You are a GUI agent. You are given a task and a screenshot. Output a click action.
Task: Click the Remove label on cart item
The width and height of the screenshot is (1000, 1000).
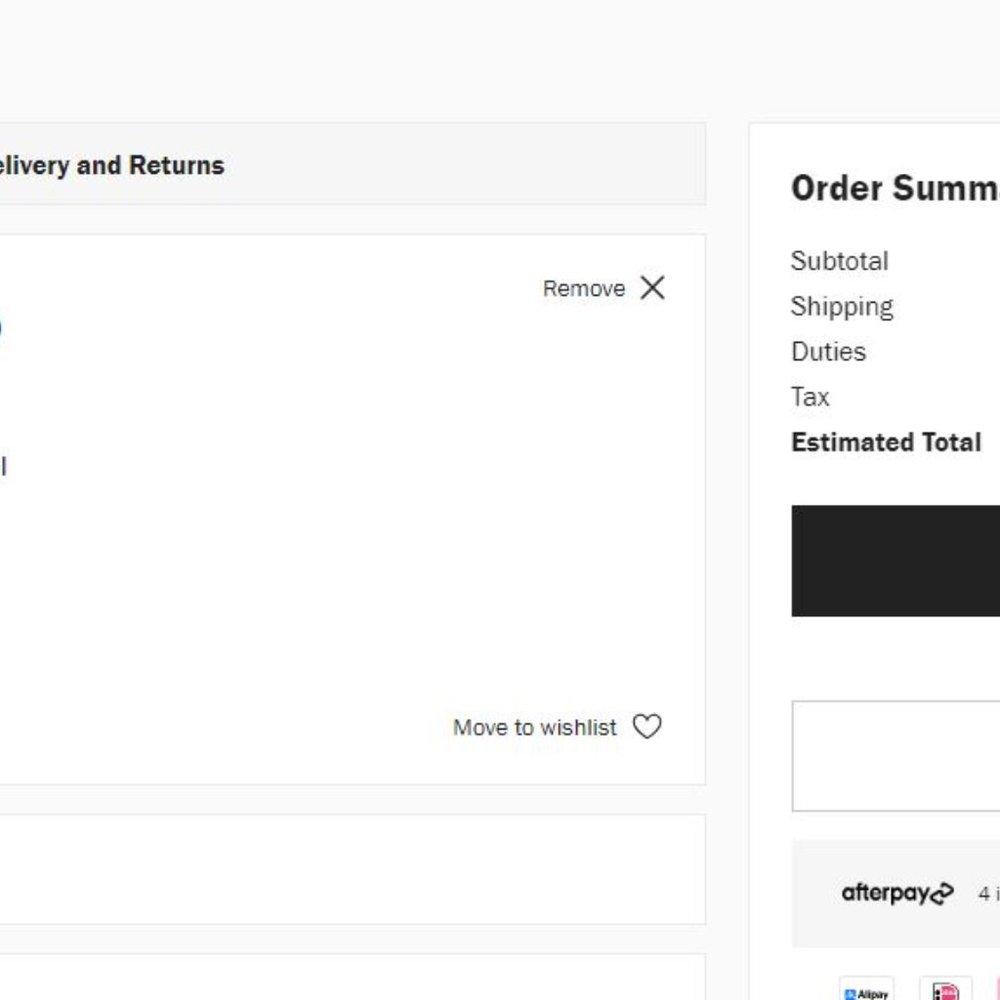point(584,288)
